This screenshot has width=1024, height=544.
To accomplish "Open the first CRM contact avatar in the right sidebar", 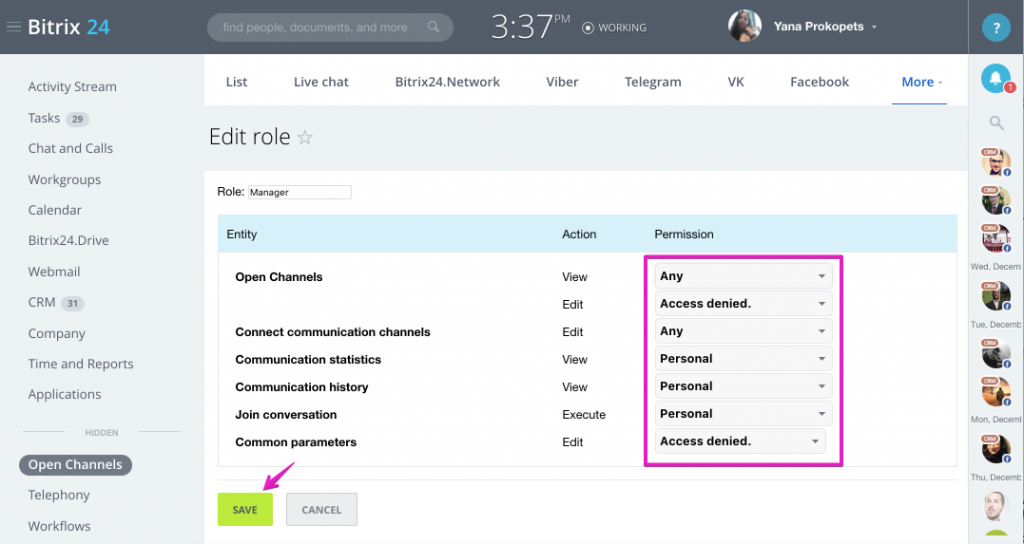I will tap(995, 162).
